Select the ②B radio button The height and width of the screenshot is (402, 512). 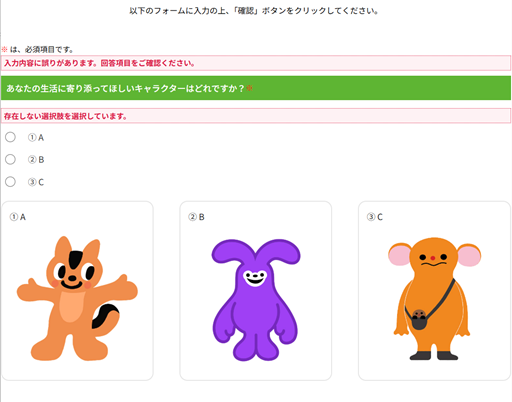(10, 159)
